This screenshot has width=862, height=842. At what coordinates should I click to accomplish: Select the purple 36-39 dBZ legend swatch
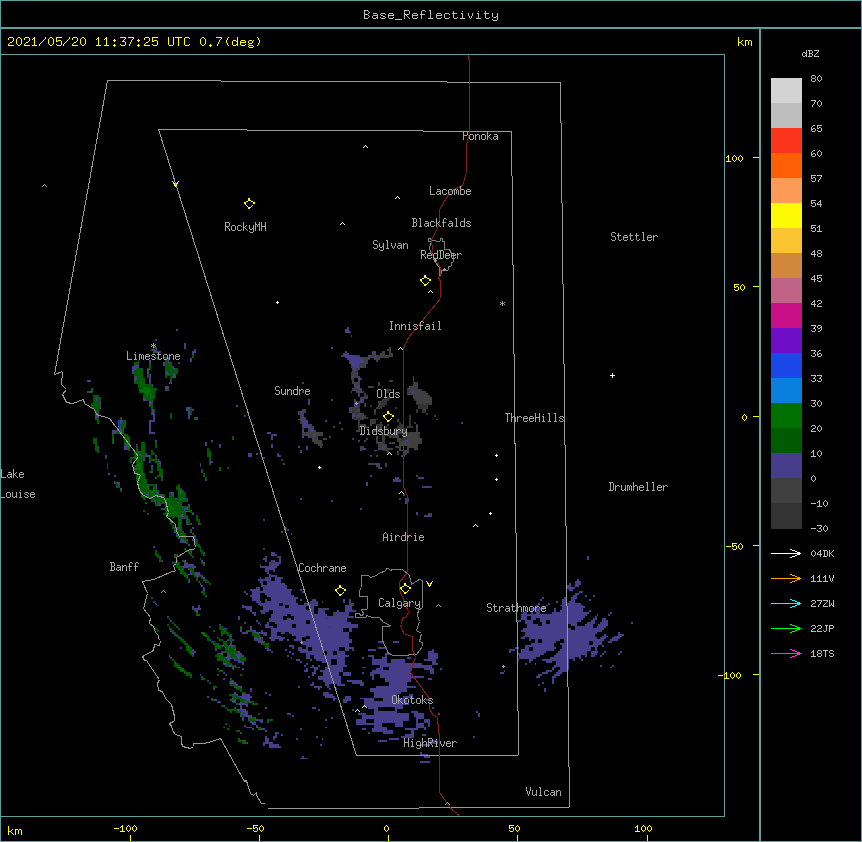(786, 341)
